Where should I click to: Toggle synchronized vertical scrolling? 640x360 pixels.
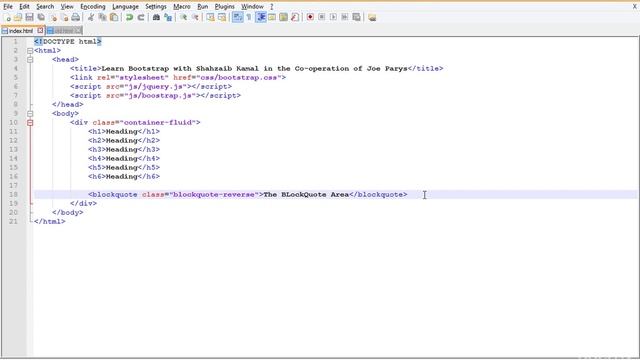210,17
